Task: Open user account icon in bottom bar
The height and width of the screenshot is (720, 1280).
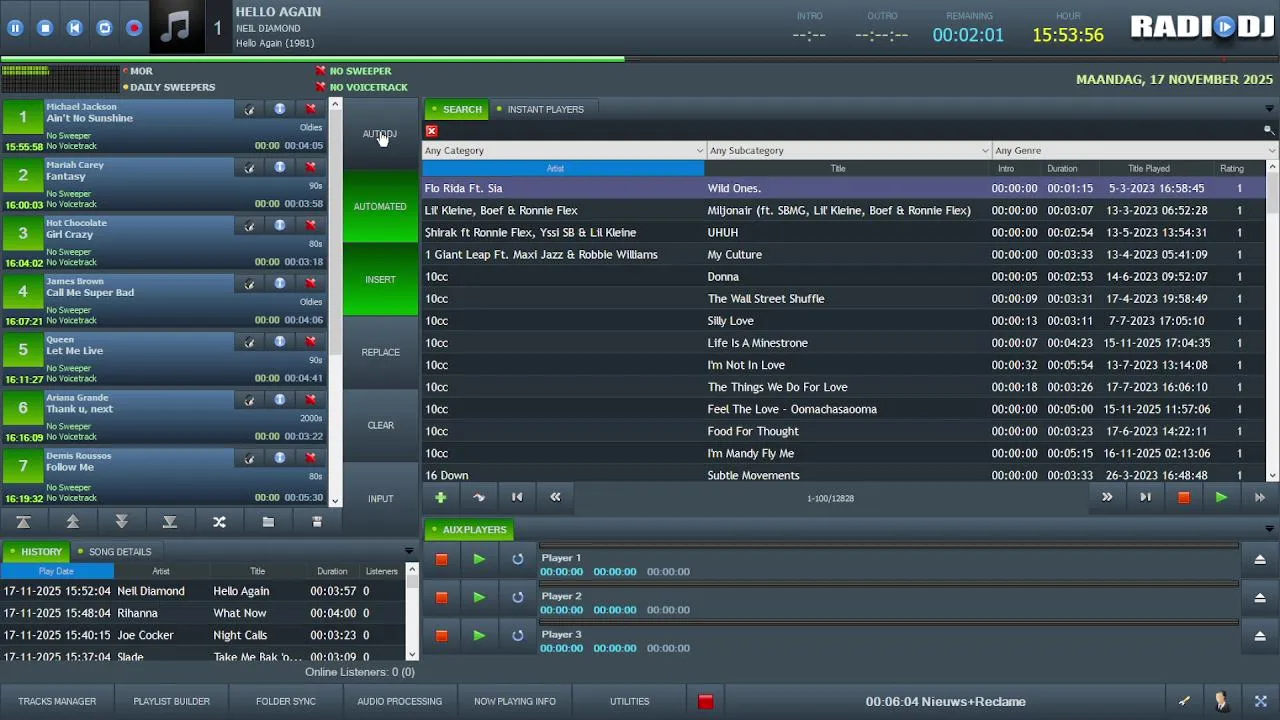Action: (1221, 701)
